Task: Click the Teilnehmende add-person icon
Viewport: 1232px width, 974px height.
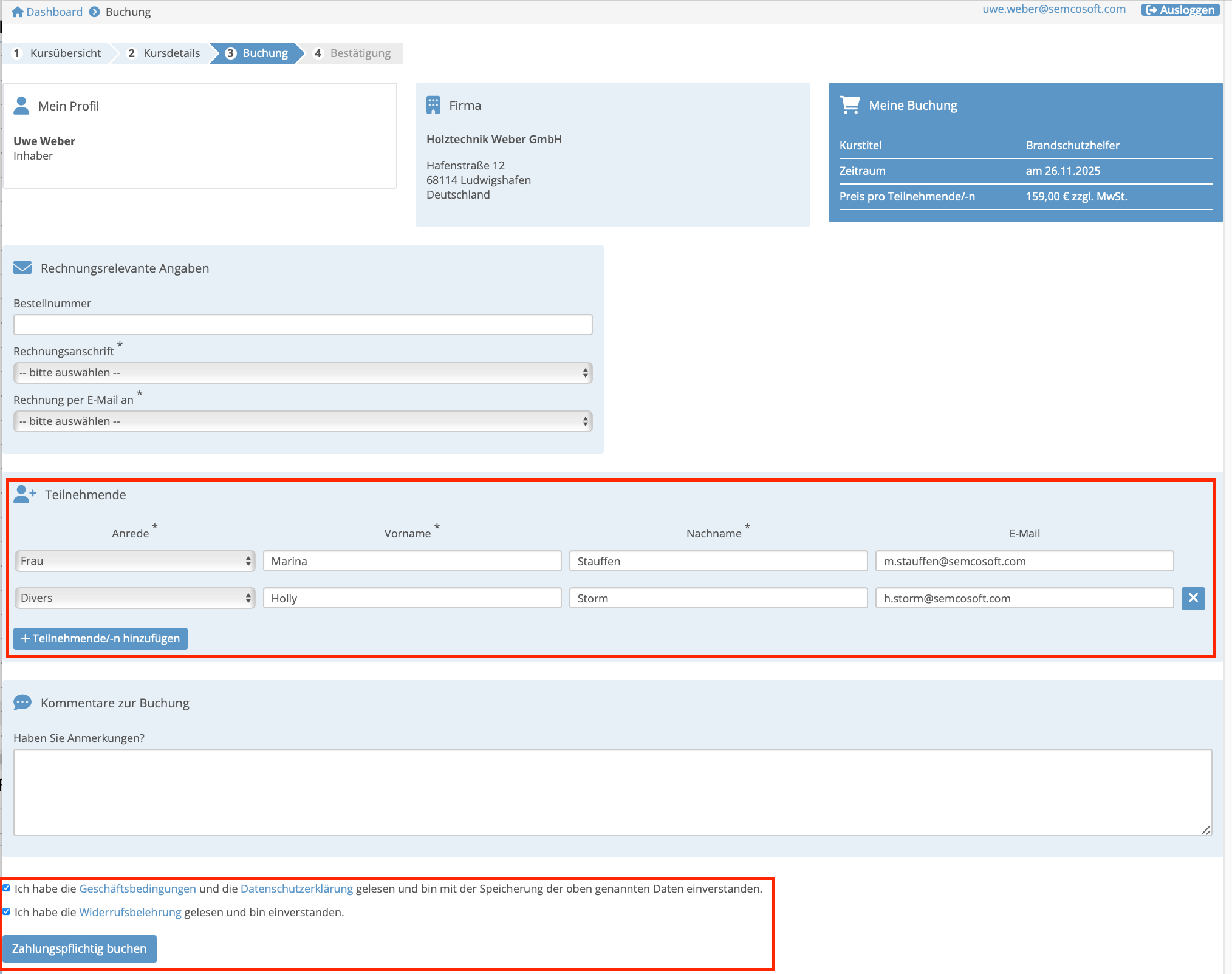Action: [24, 494]
